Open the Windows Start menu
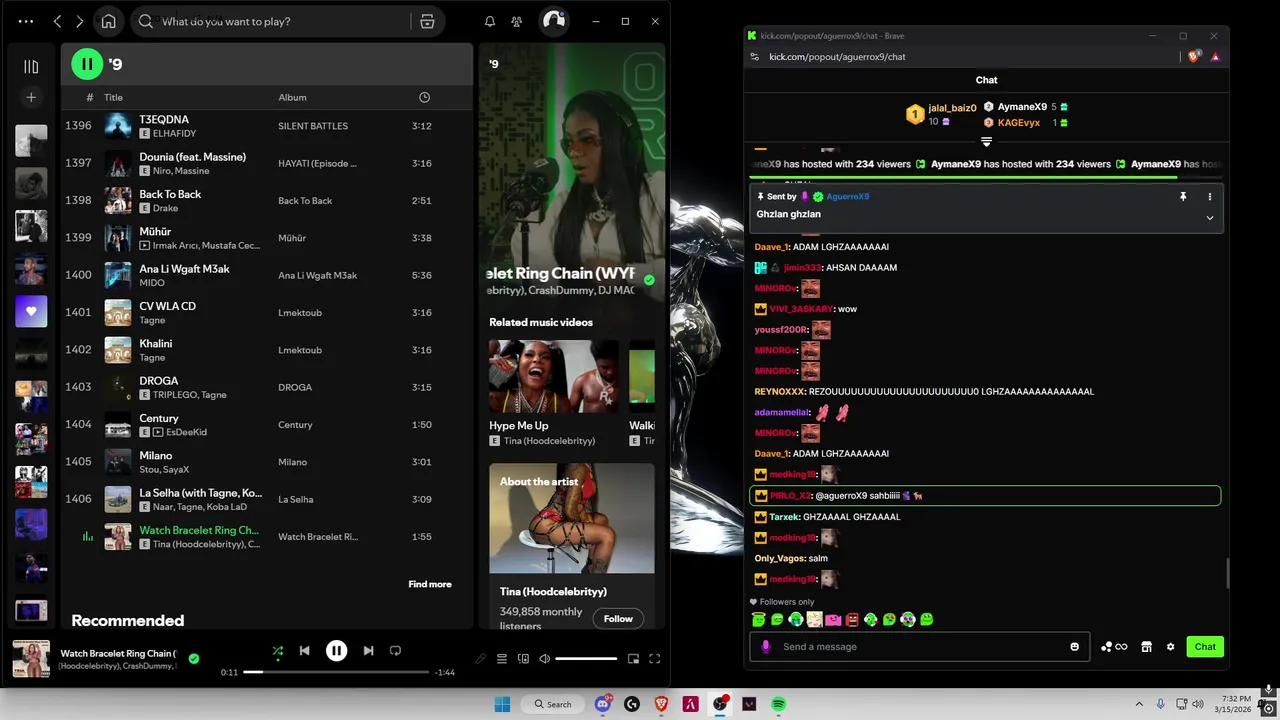This screenshot has width=1280, height=720. coord(502,704)
